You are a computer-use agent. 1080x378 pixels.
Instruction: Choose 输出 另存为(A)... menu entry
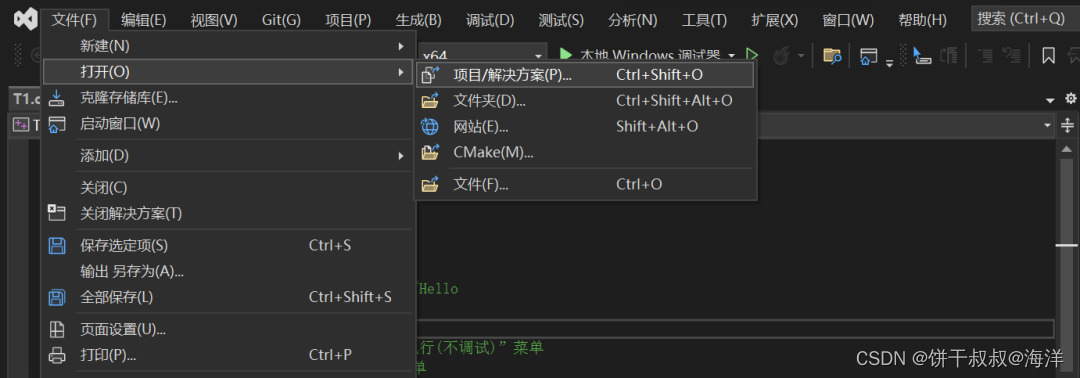click(x=229, y=271)
